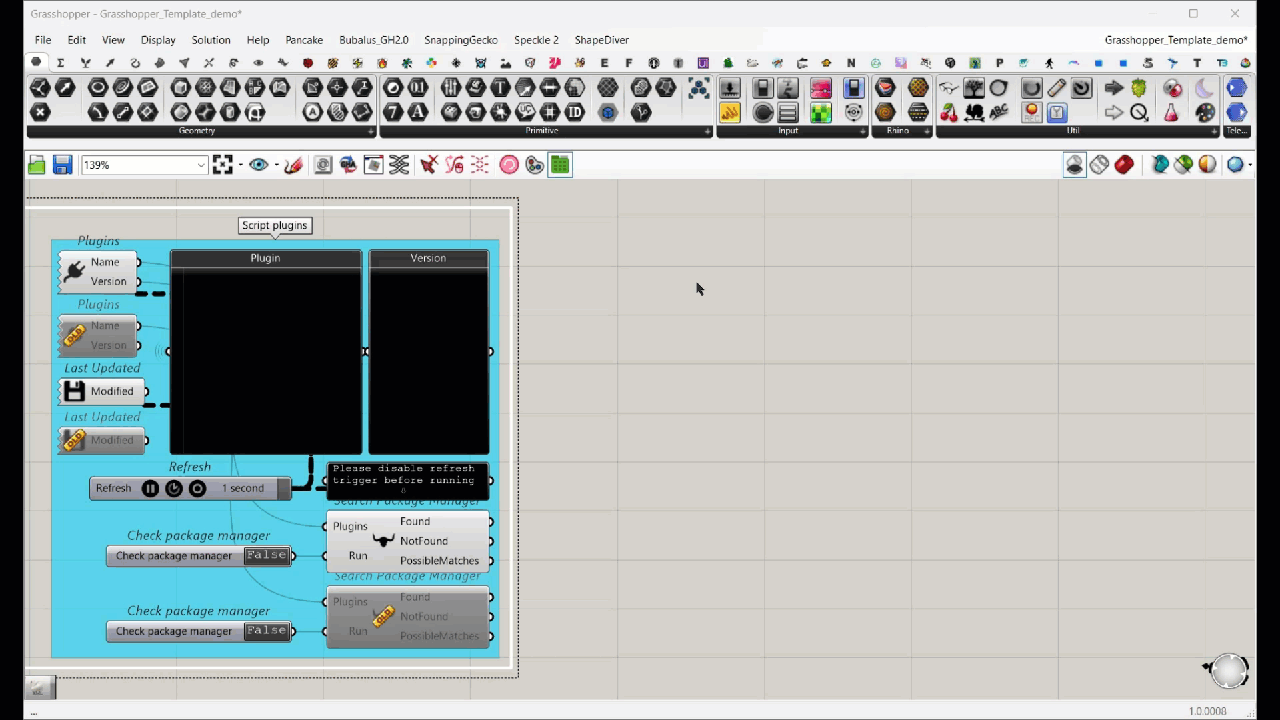Click the refresh warning text panel
The width and height of the screenshot is (1280, 720).
408,480
